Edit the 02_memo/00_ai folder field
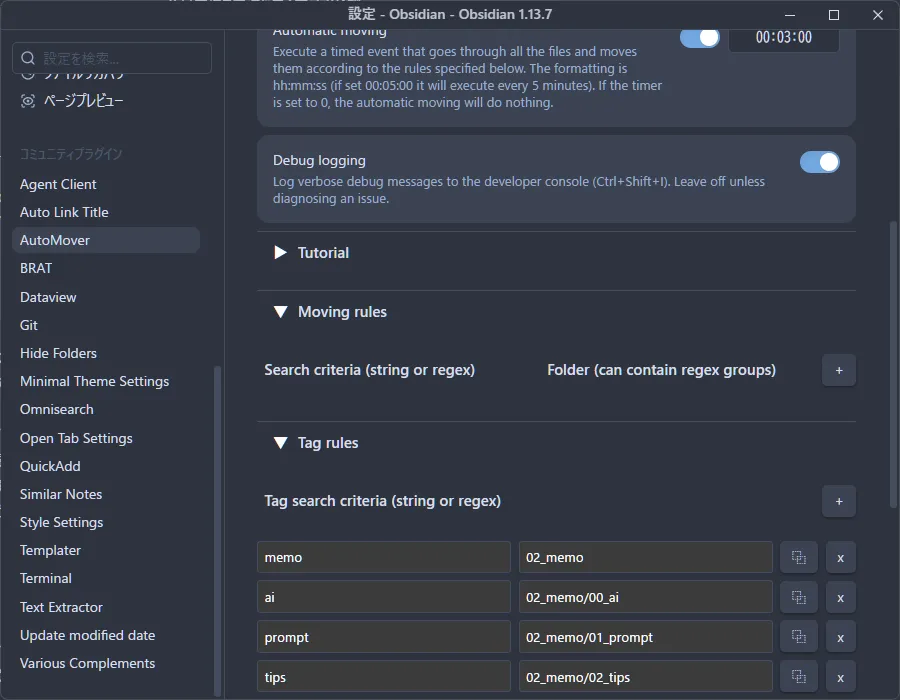 [x=646, y=597]
